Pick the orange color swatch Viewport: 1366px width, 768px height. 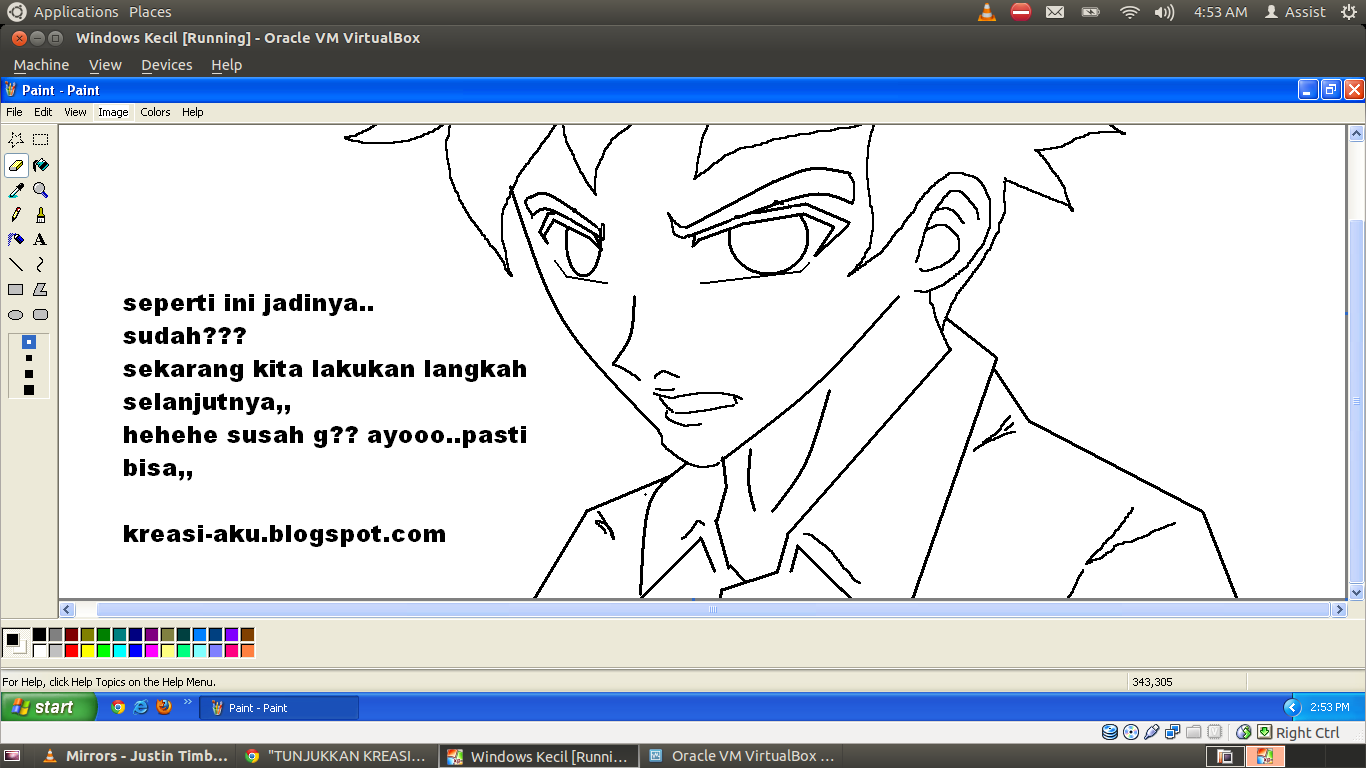tap(247, 650)
